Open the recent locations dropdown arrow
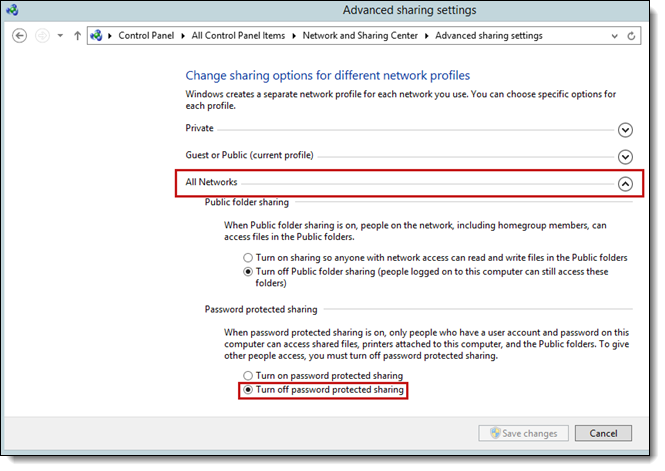The image size is (665, 471). pyautogui.click(x=60, y=36)
